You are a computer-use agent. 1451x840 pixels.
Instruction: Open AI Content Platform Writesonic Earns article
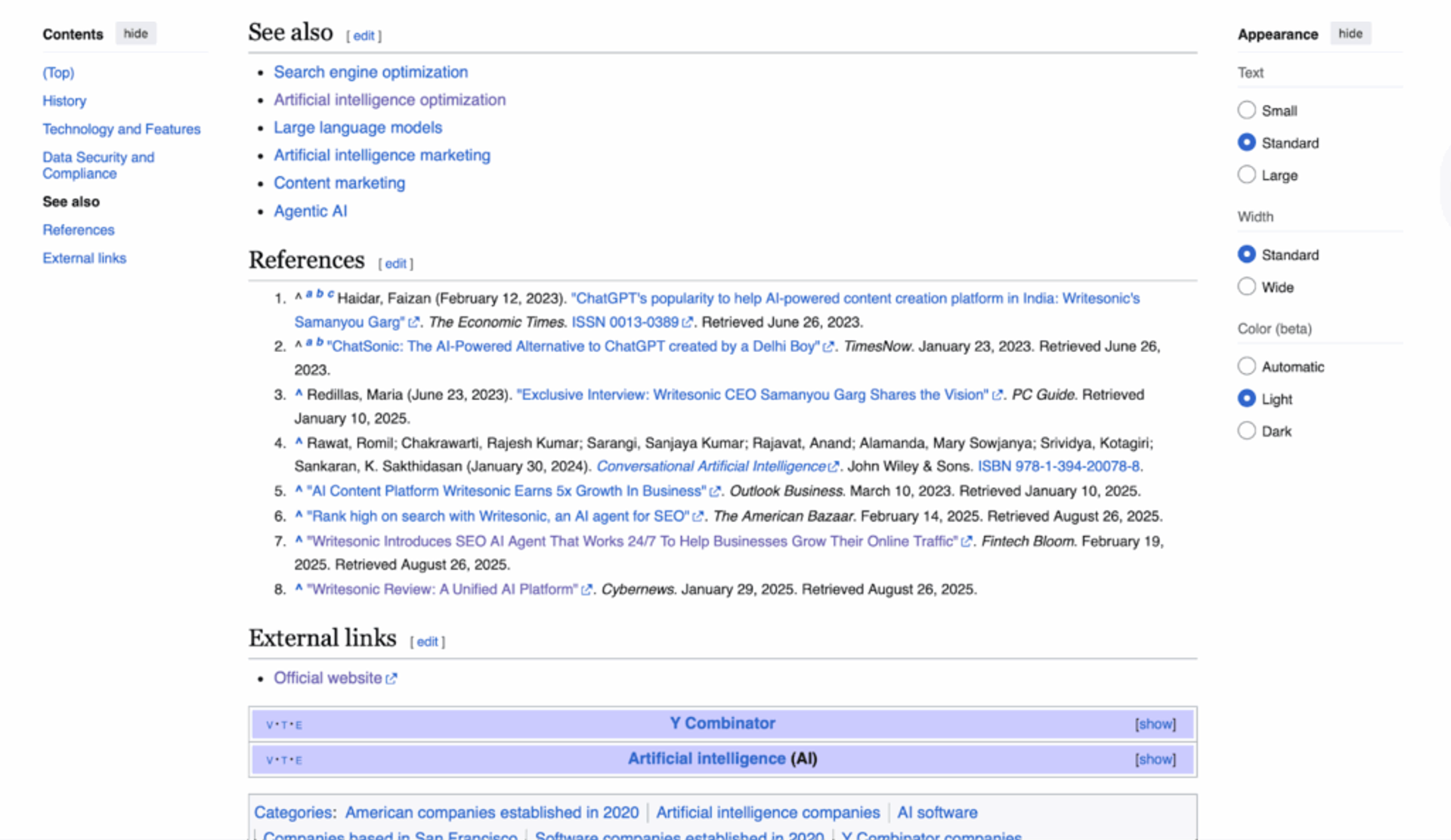click(514, 491)
